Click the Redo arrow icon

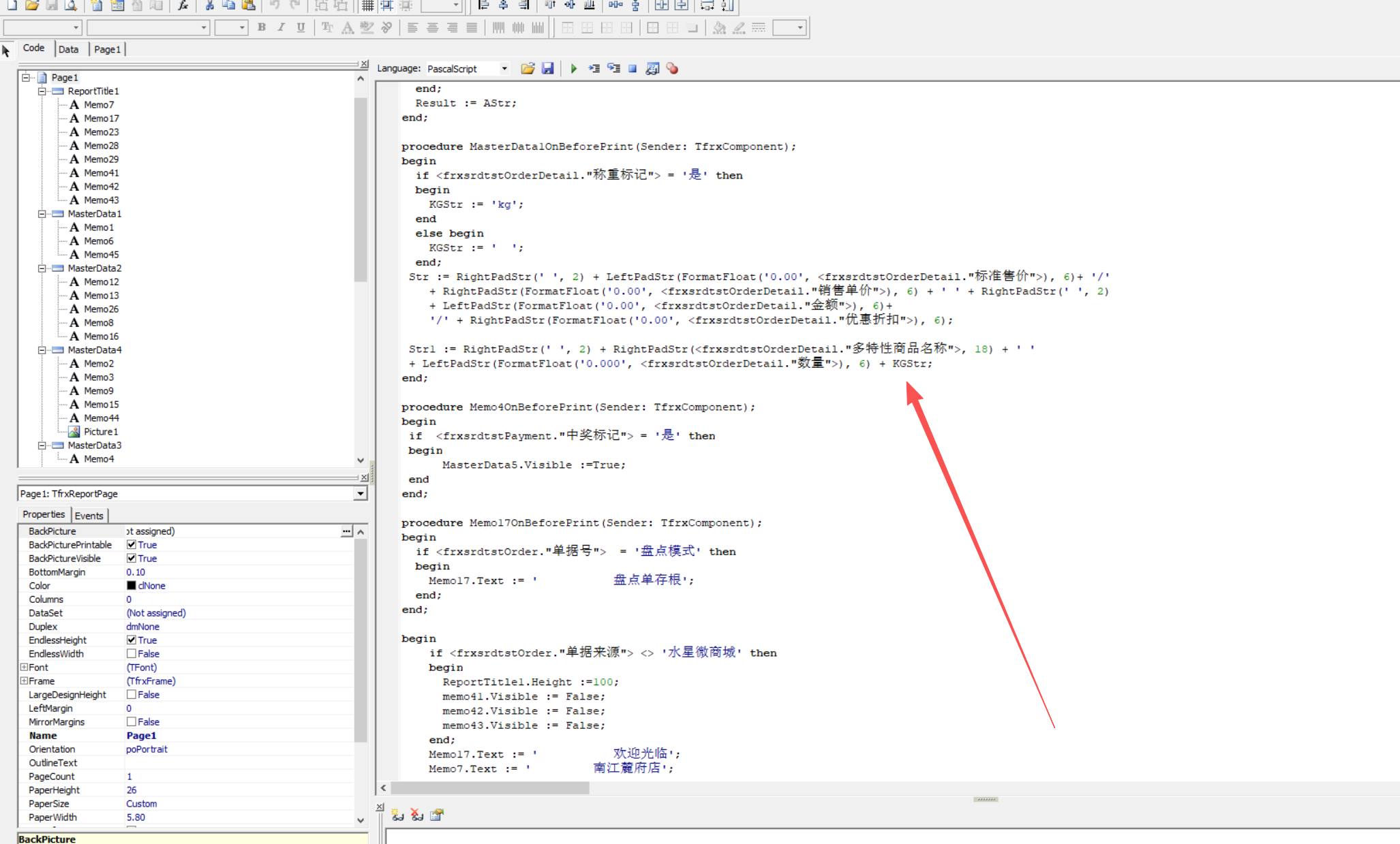tap(294, 5)
